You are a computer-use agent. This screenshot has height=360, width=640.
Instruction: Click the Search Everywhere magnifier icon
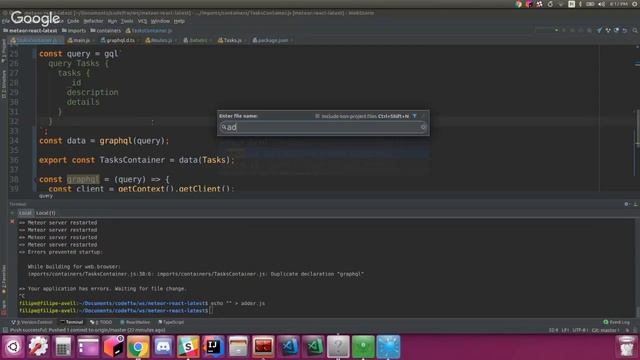[635, 30]
